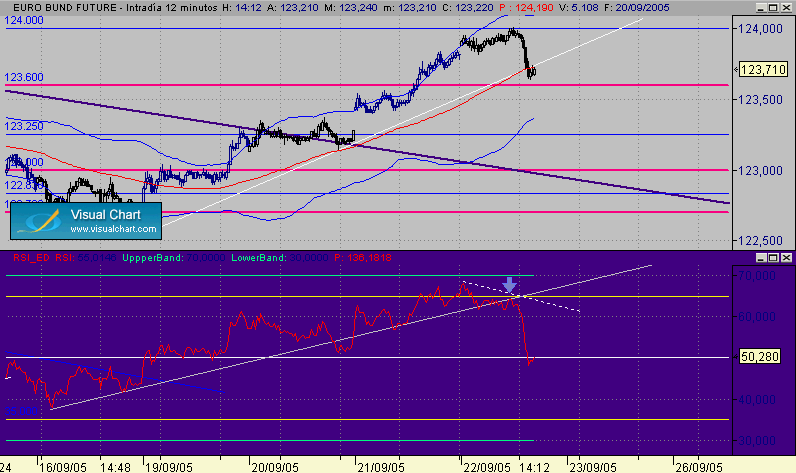This screenshot has width=796, height=473.
Task: Click the '123.250' level label on the chart
Action: [24, 126]
